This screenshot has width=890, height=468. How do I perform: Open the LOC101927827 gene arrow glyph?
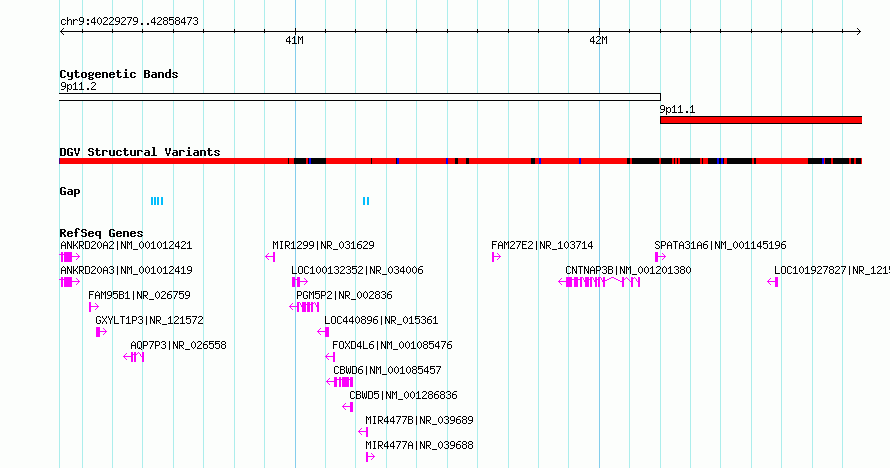(x=773, y=282)
